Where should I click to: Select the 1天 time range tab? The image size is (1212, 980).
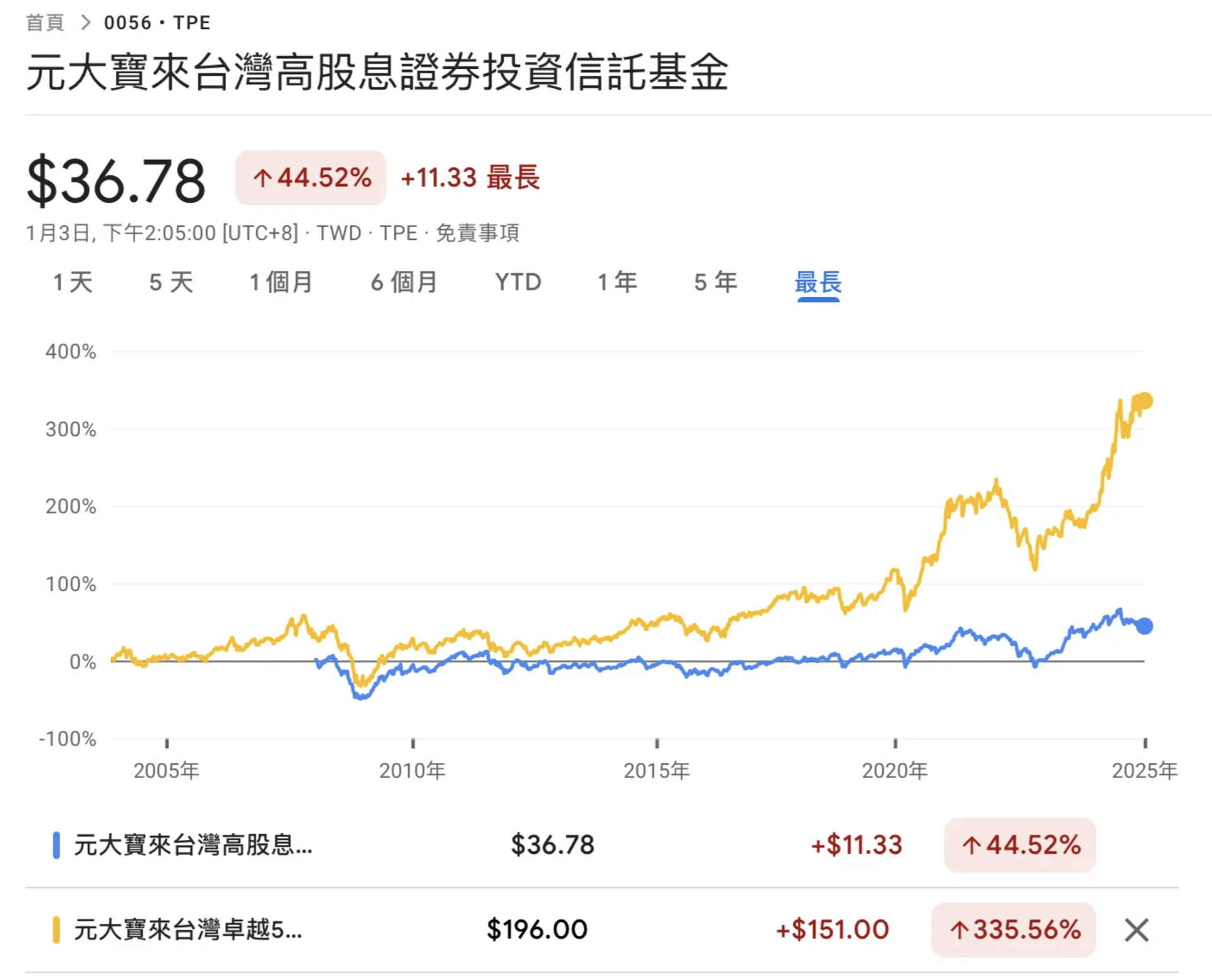tap(73, 282)
